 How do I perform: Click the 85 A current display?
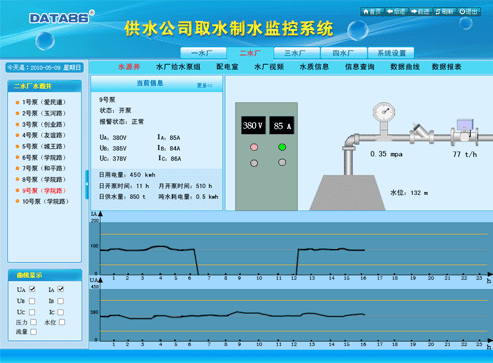282,125
